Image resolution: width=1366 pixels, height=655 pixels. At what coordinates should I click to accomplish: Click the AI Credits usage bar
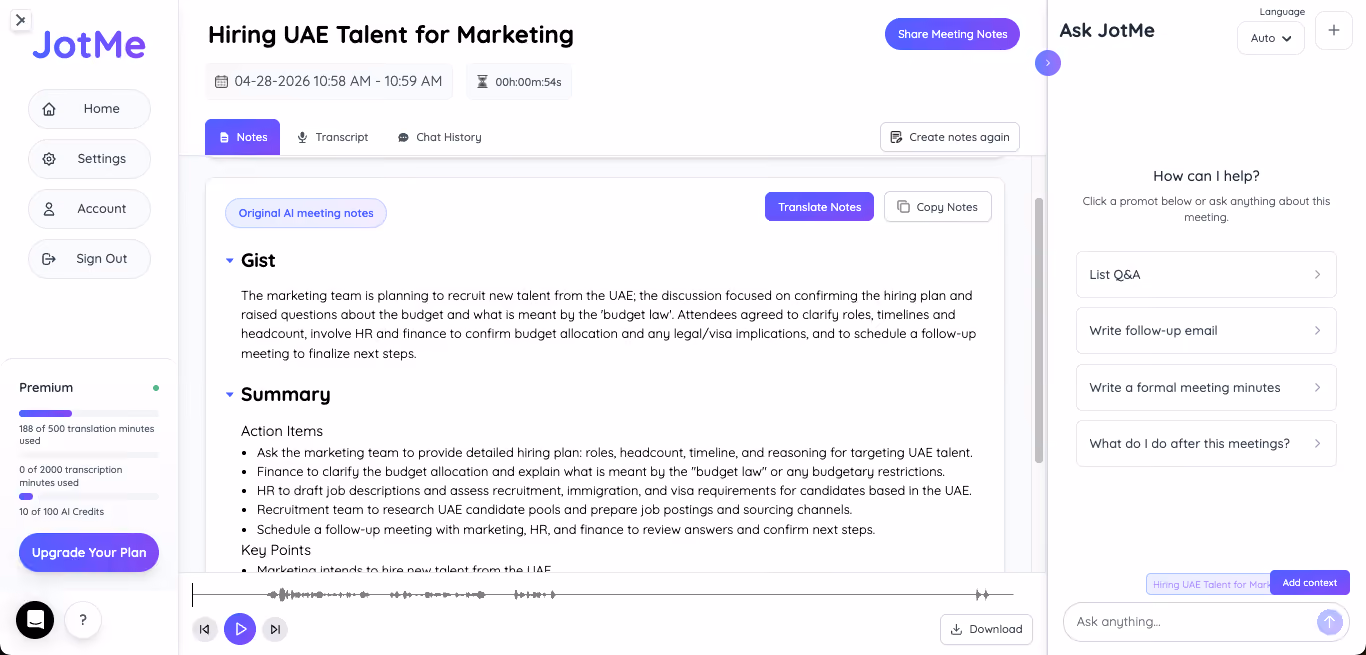(89, 496)
